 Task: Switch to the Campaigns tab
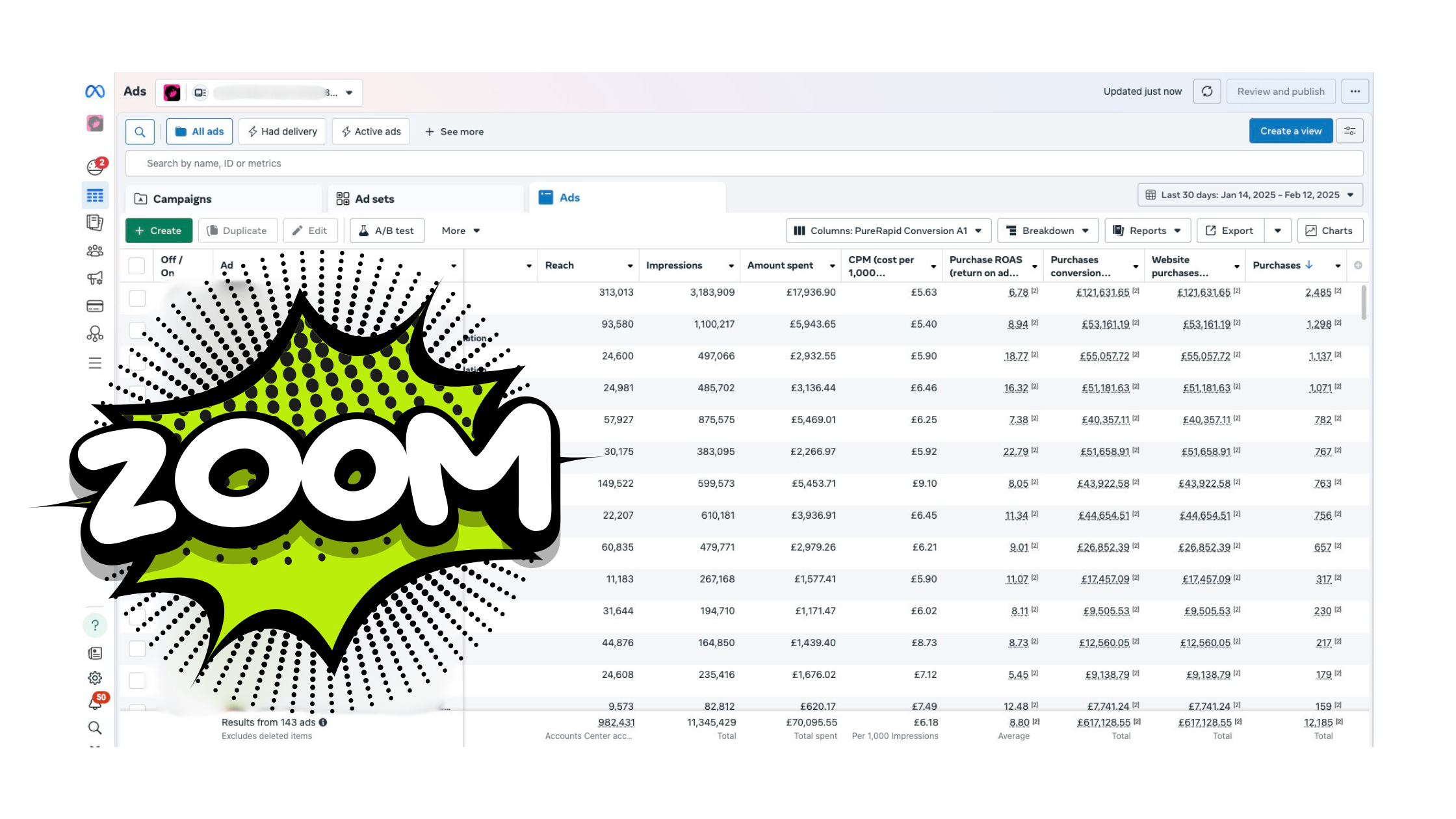pyautogui.click(x=224, y=199)
